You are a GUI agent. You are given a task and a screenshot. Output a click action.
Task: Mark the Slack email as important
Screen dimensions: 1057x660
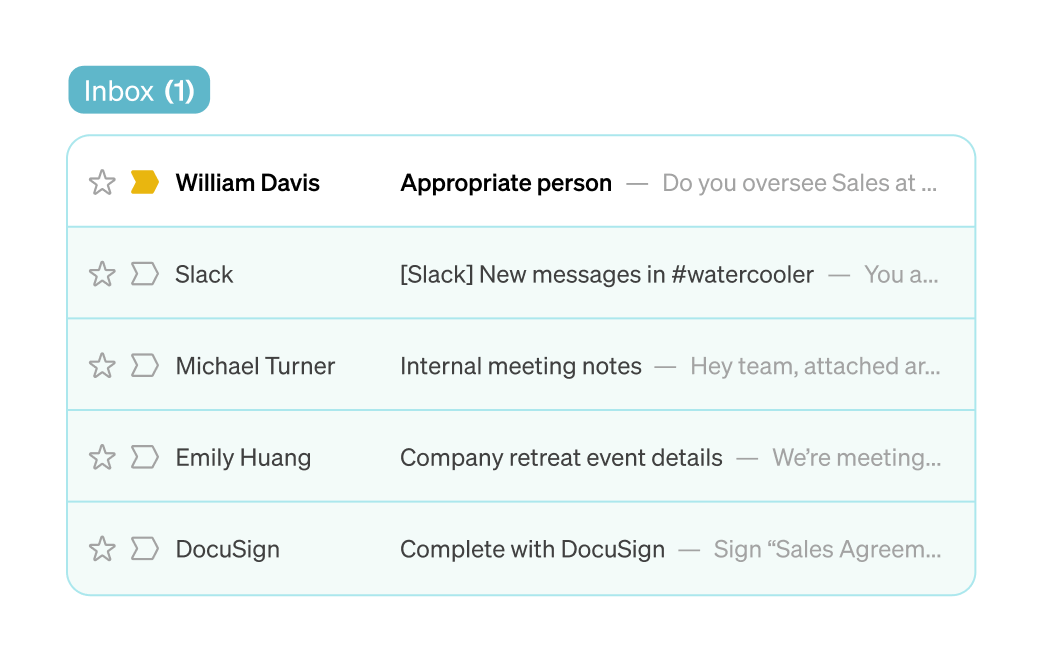click(145, 275)
